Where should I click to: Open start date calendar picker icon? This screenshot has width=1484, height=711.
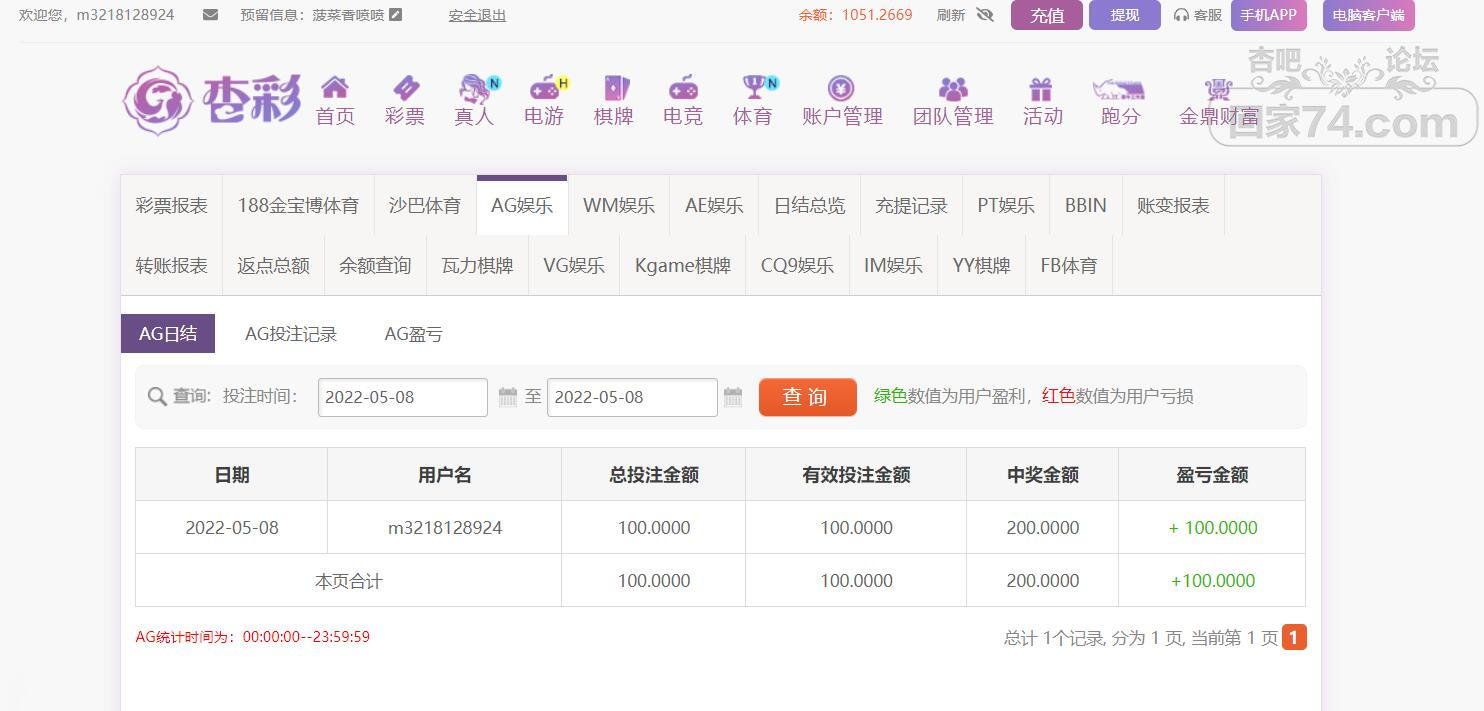click(508, 397)
